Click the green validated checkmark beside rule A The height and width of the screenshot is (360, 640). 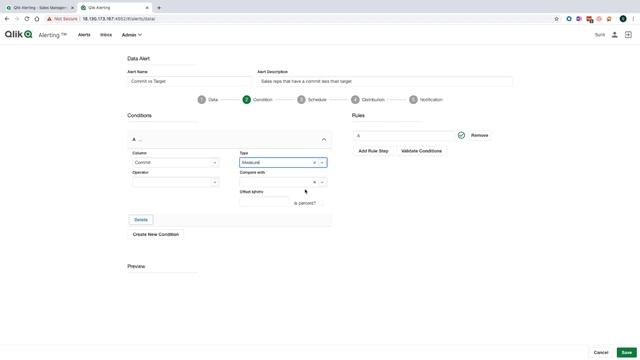click(x=461, y=135)
